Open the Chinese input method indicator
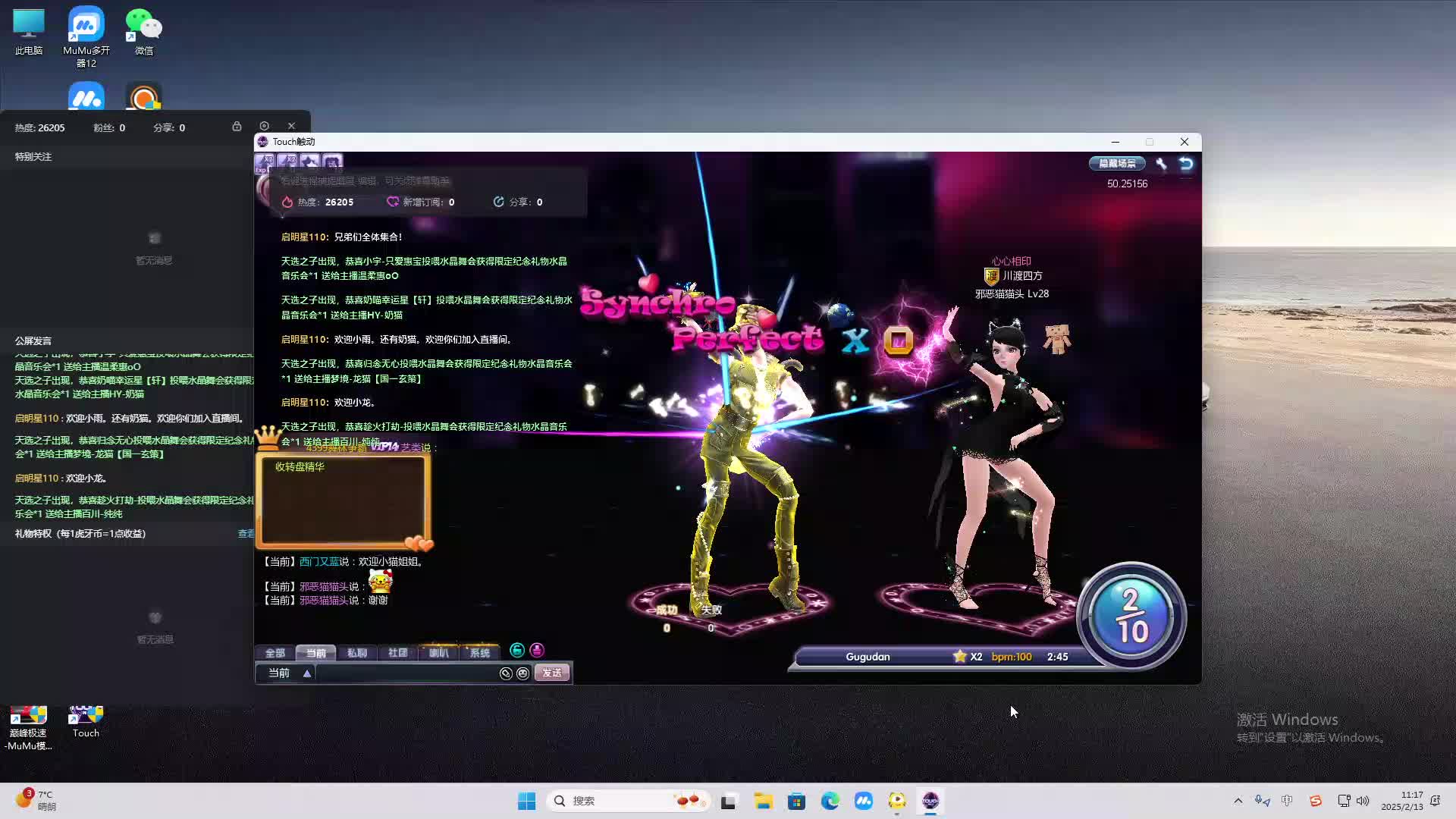This screenshot has width=1456, height=819. tap(1287, 801)
